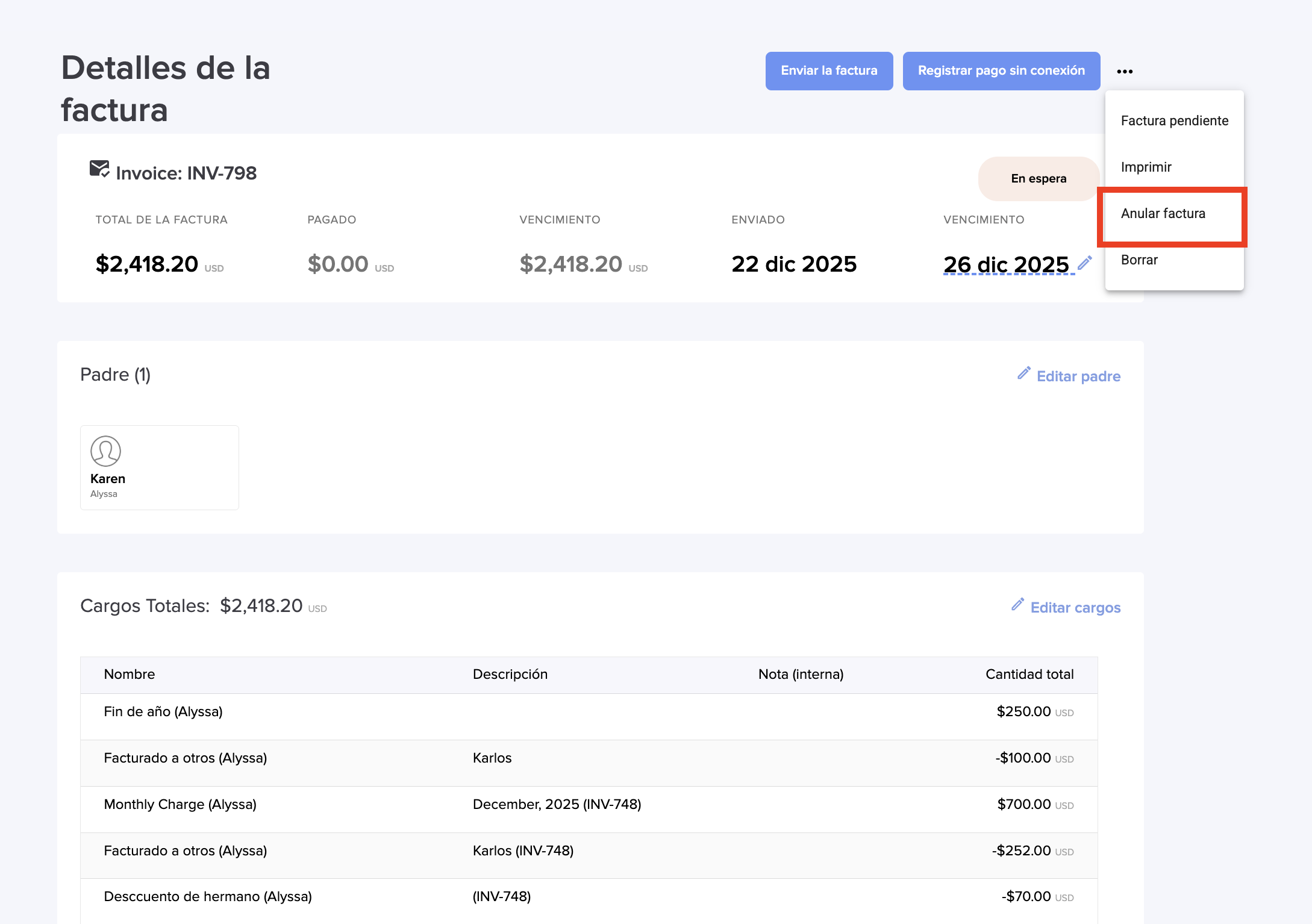Choose Imprimir in the dropdown menu
Screen dimensions: 1312x924
click(1146, 167)
